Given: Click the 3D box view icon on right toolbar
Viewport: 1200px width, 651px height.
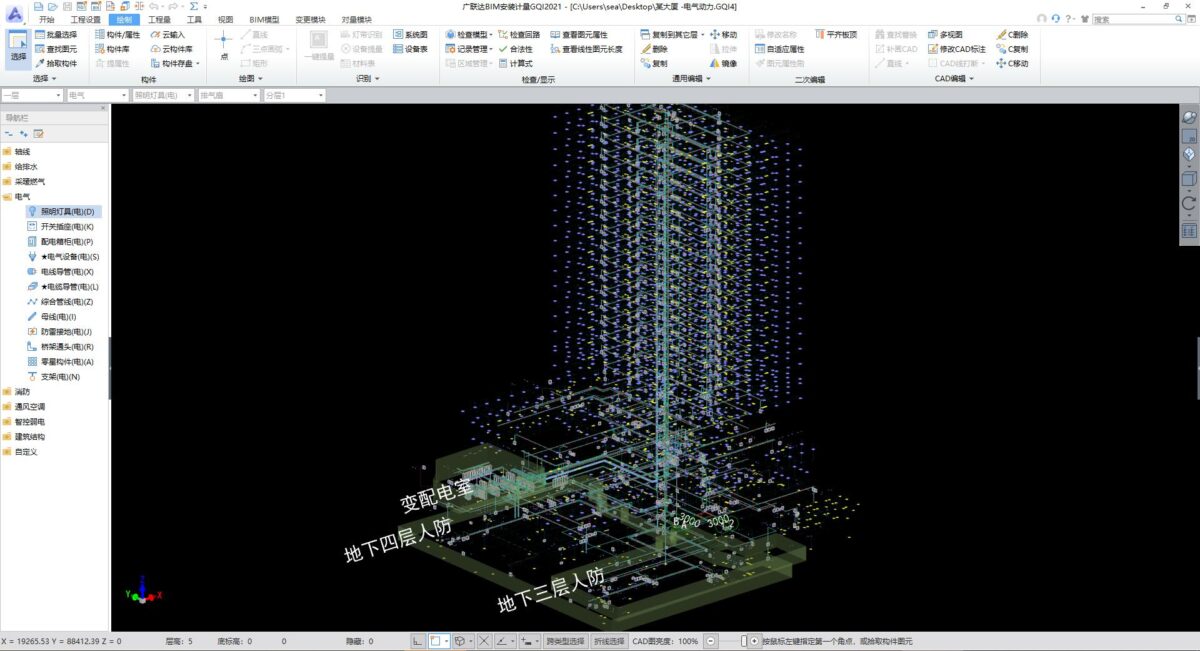Looking at the screenshot, I should point(1189,179).
